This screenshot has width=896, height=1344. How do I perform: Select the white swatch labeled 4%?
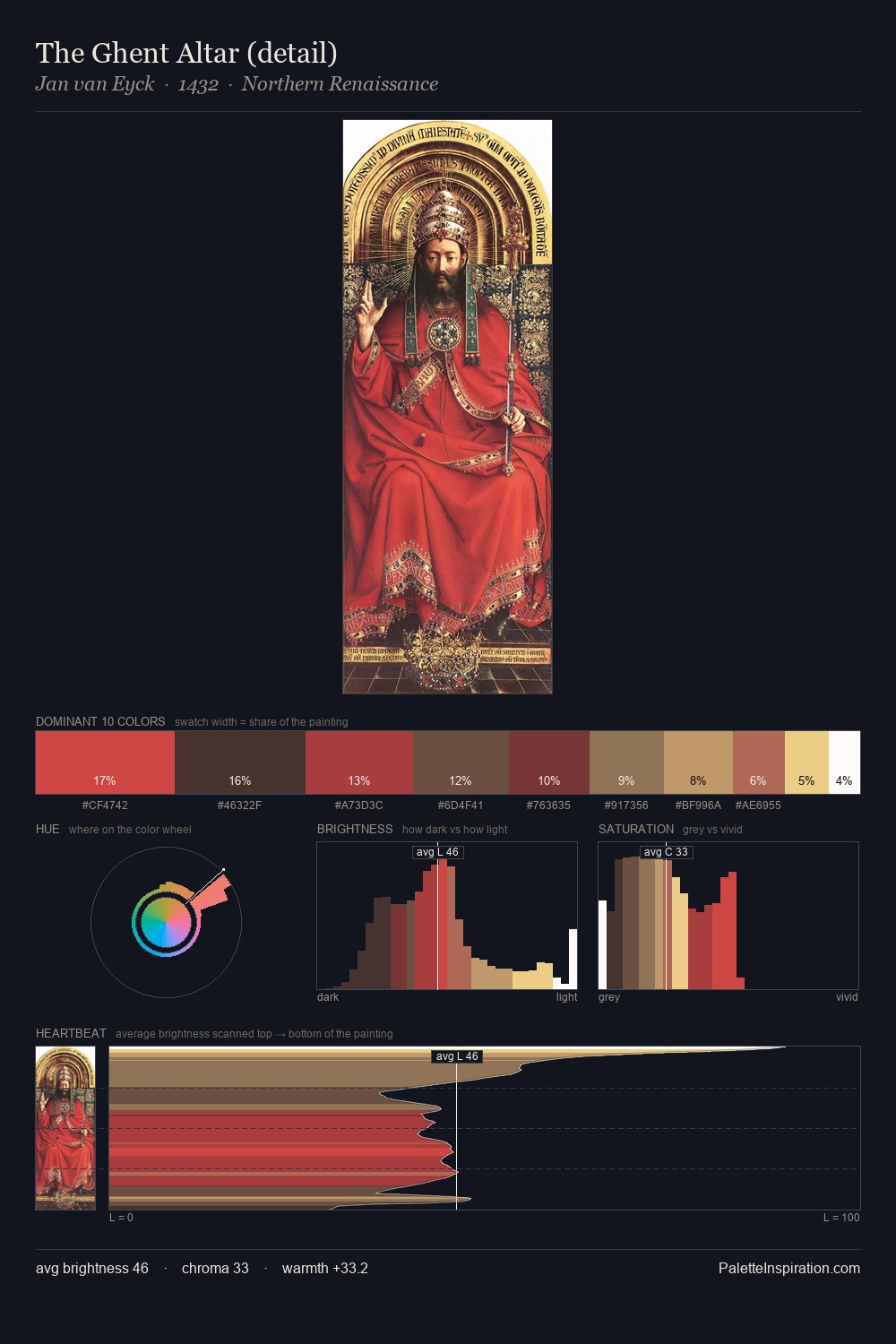[x=844, y=762]
